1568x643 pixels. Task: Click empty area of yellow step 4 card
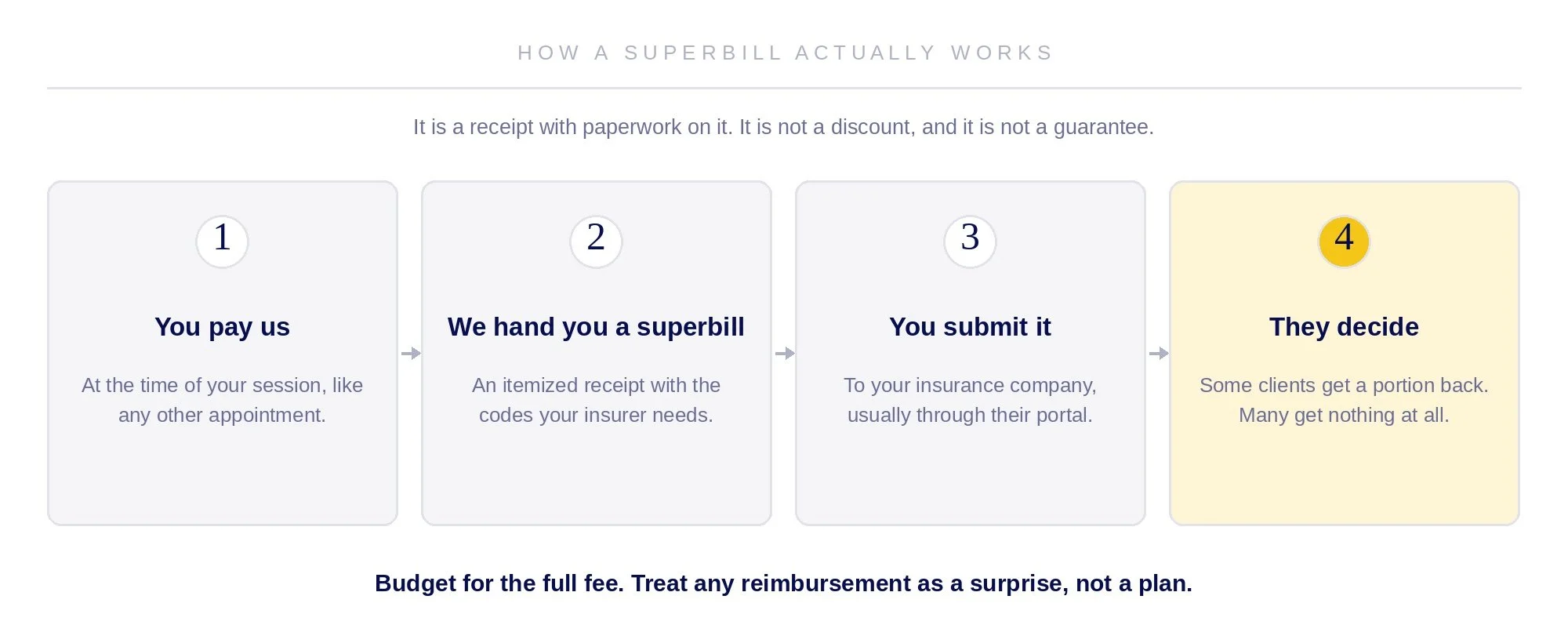tap(1344, 478)
